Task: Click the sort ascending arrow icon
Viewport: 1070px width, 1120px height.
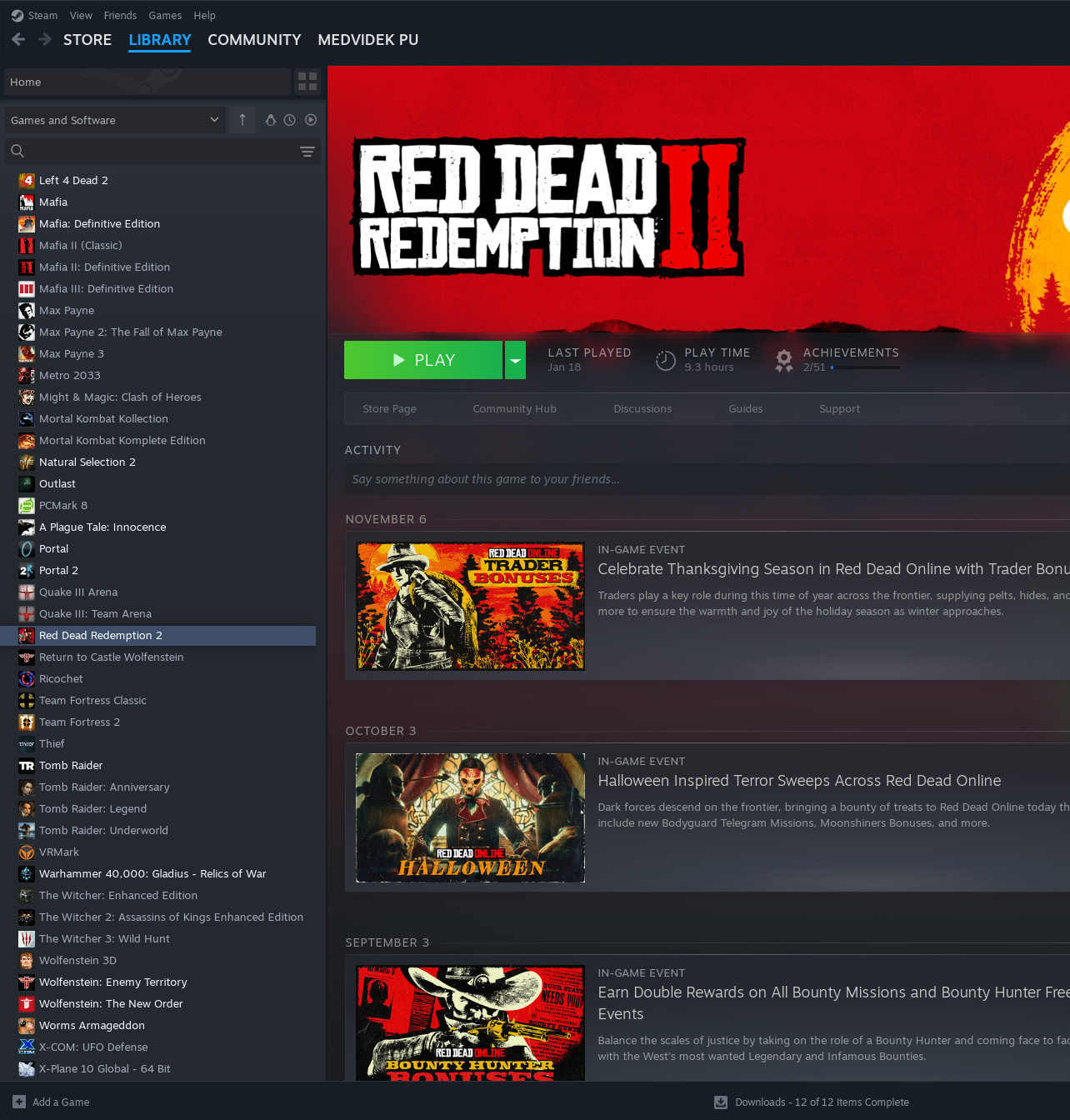Action: pos(242,120)
